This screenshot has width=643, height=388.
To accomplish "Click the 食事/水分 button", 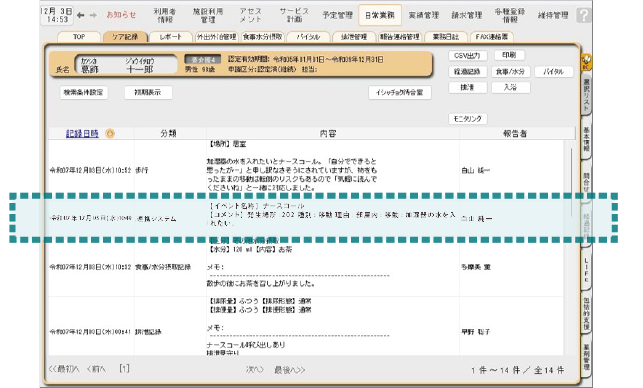I will pyautogui.click(x=510, y=71).
